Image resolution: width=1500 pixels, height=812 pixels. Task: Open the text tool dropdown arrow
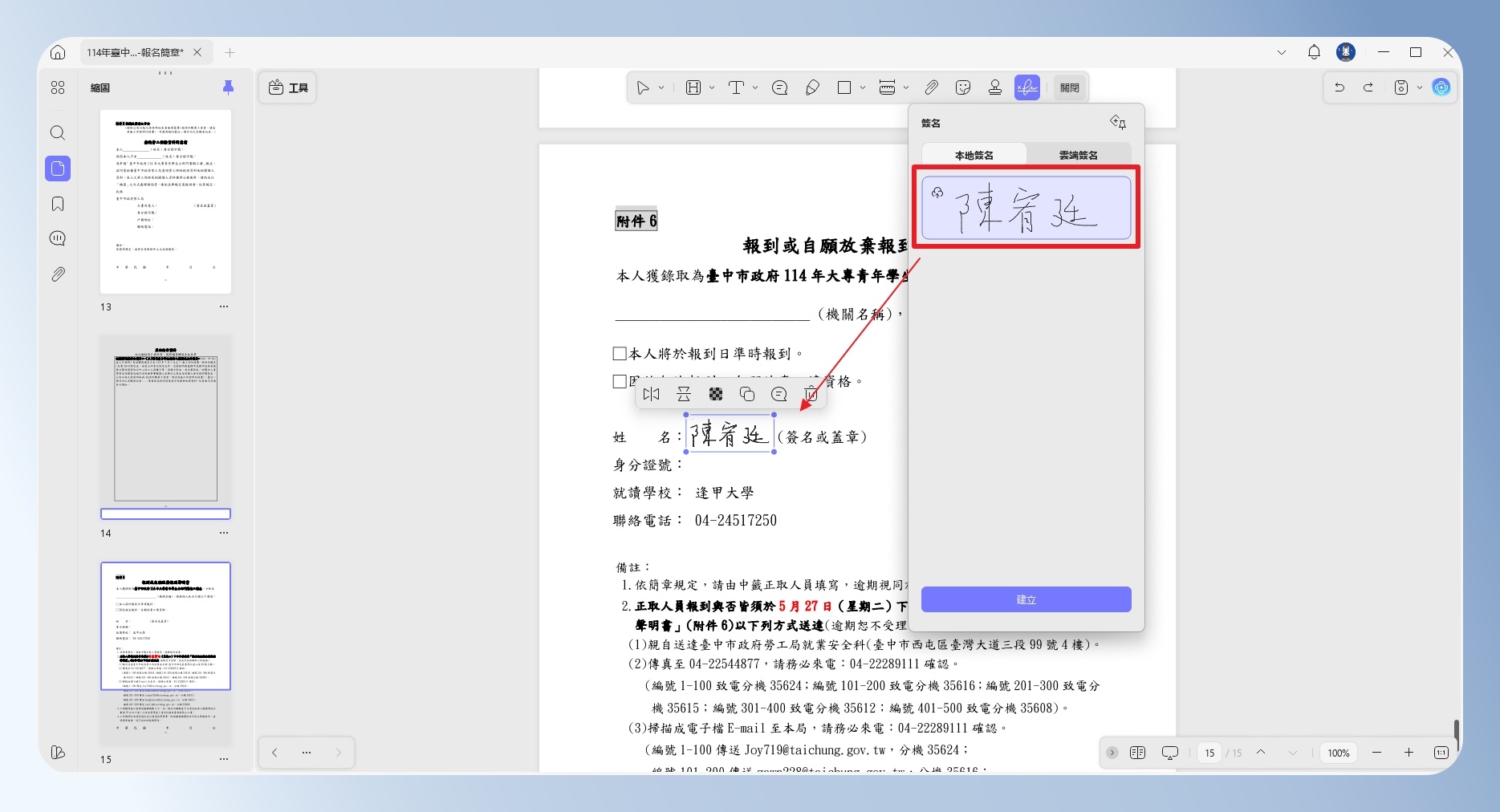pyautogui.click(x=755, y=87)
